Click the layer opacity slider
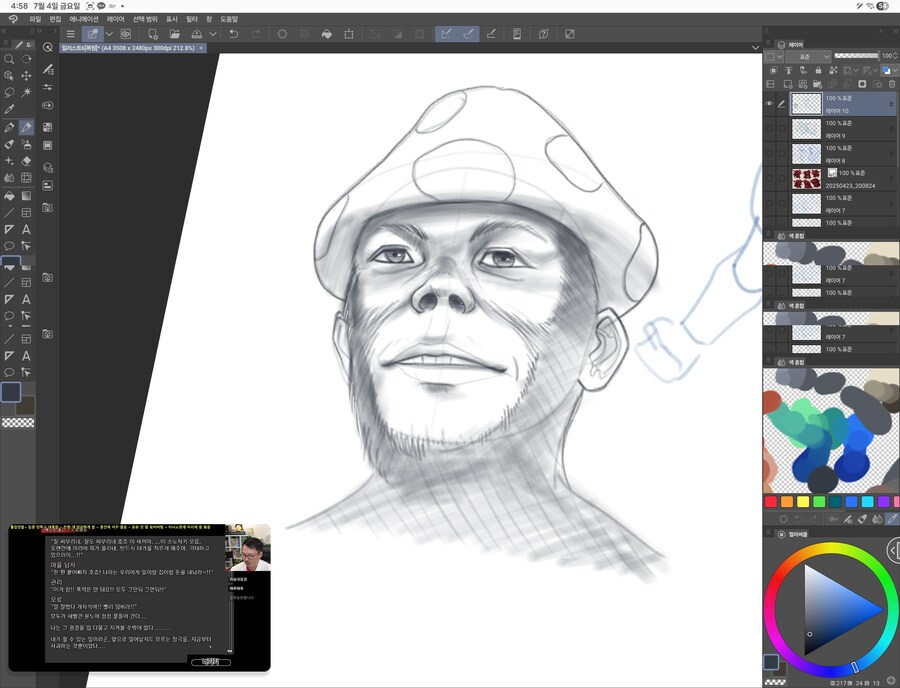This screenshot has width=900, height=688. pos(856,56)
